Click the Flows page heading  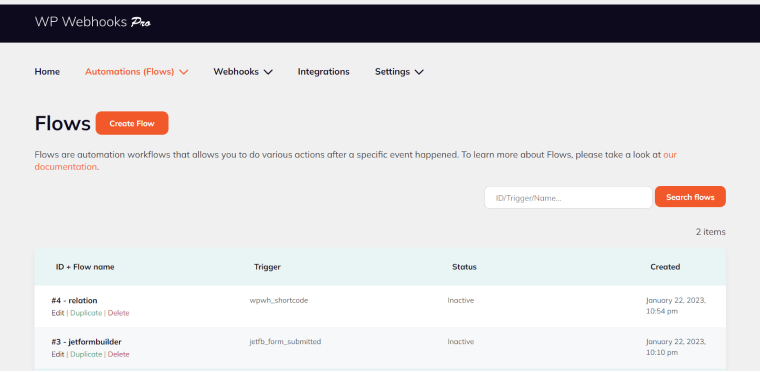(x=63, y=124)
